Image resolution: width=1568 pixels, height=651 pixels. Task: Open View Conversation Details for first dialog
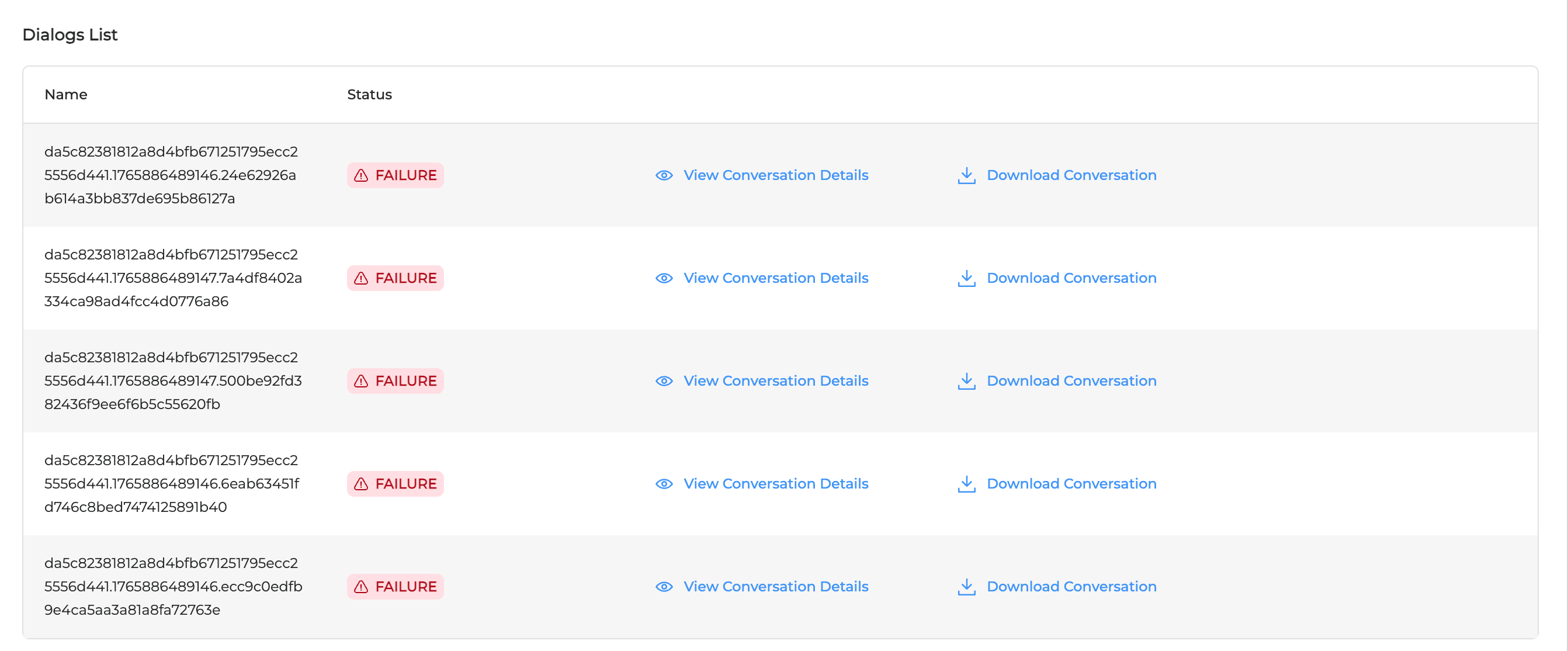775,175
